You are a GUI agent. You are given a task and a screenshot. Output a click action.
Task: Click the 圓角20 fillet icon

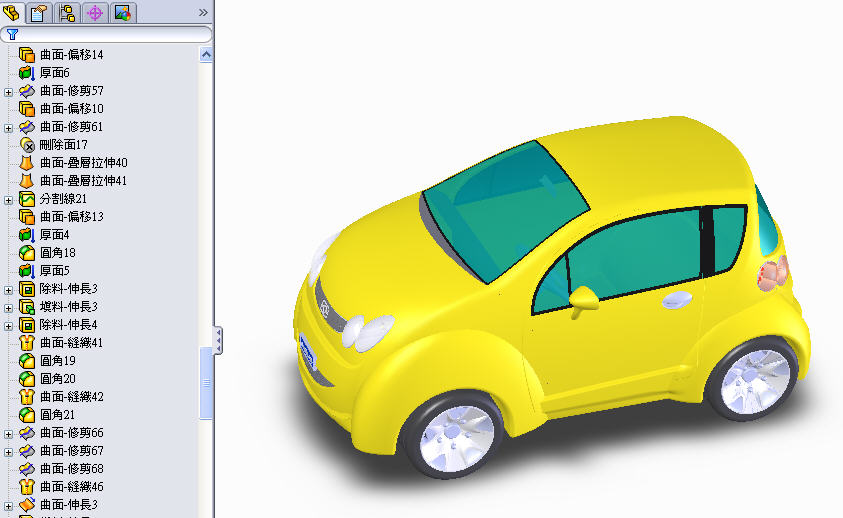(x=27, y=379)
